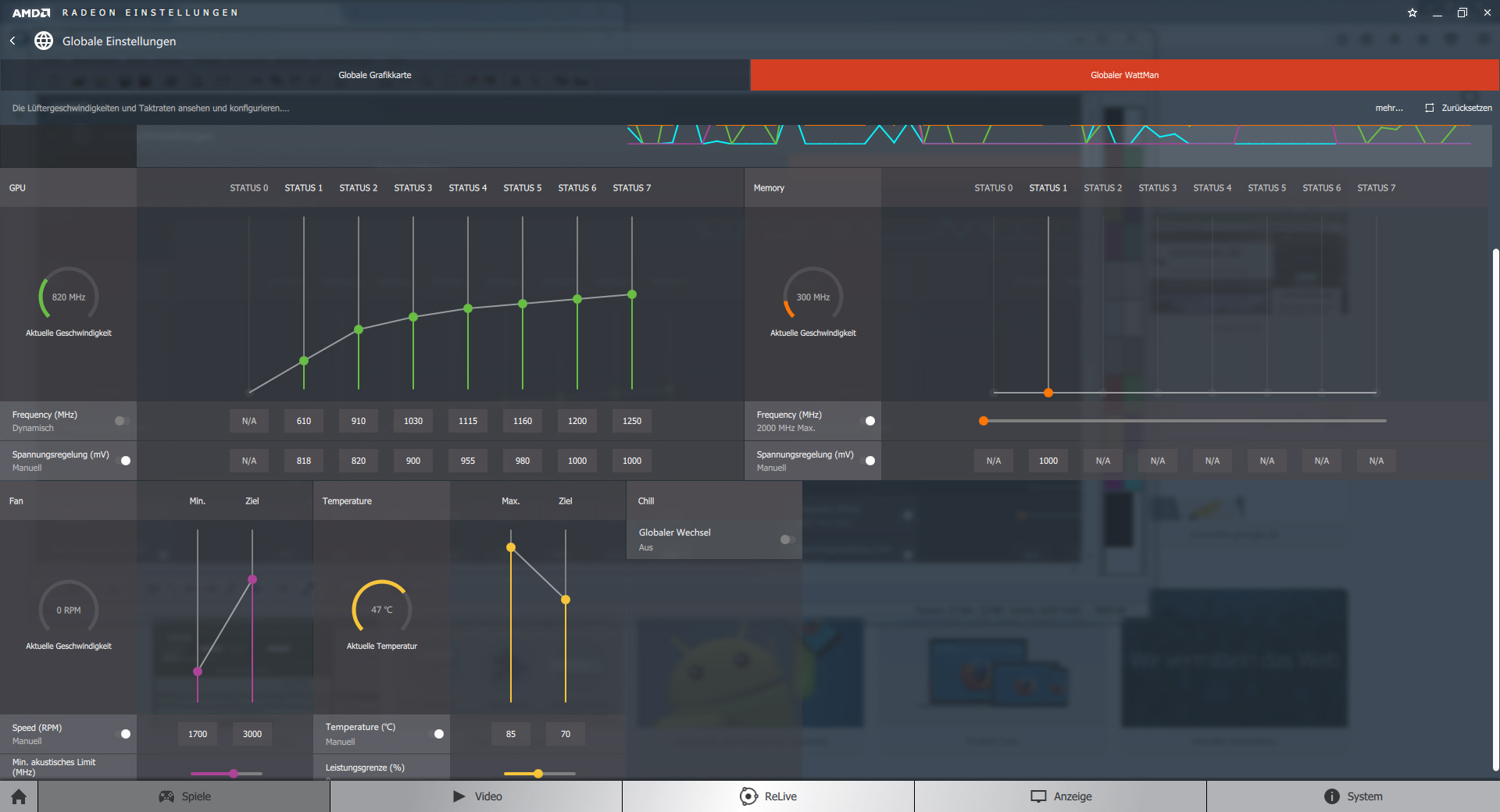Click the Video play icon
This screenshot has height=812, width=1500.
(x=459, y=796)
